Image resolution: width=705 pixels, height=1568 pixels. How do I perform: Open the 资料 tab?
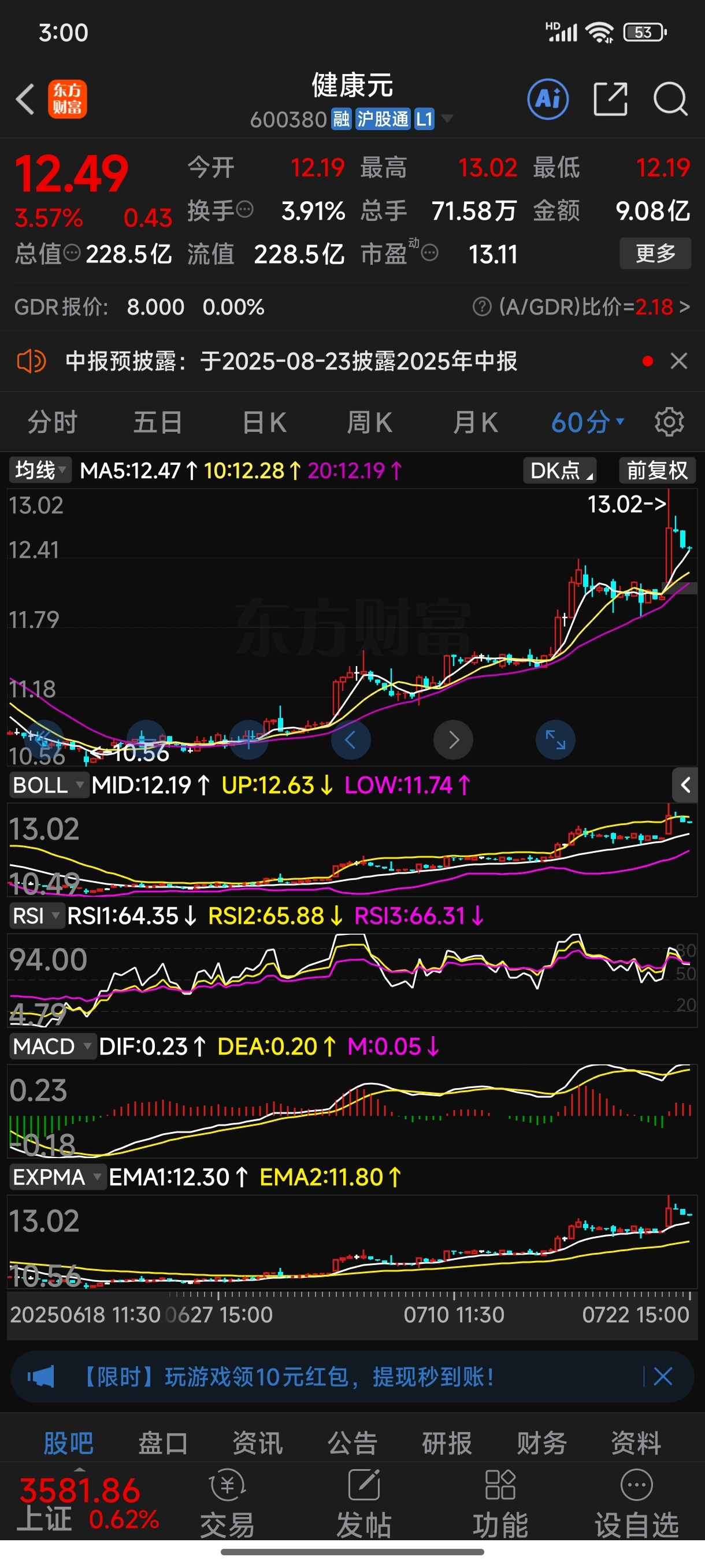[x=636, y=1443]
